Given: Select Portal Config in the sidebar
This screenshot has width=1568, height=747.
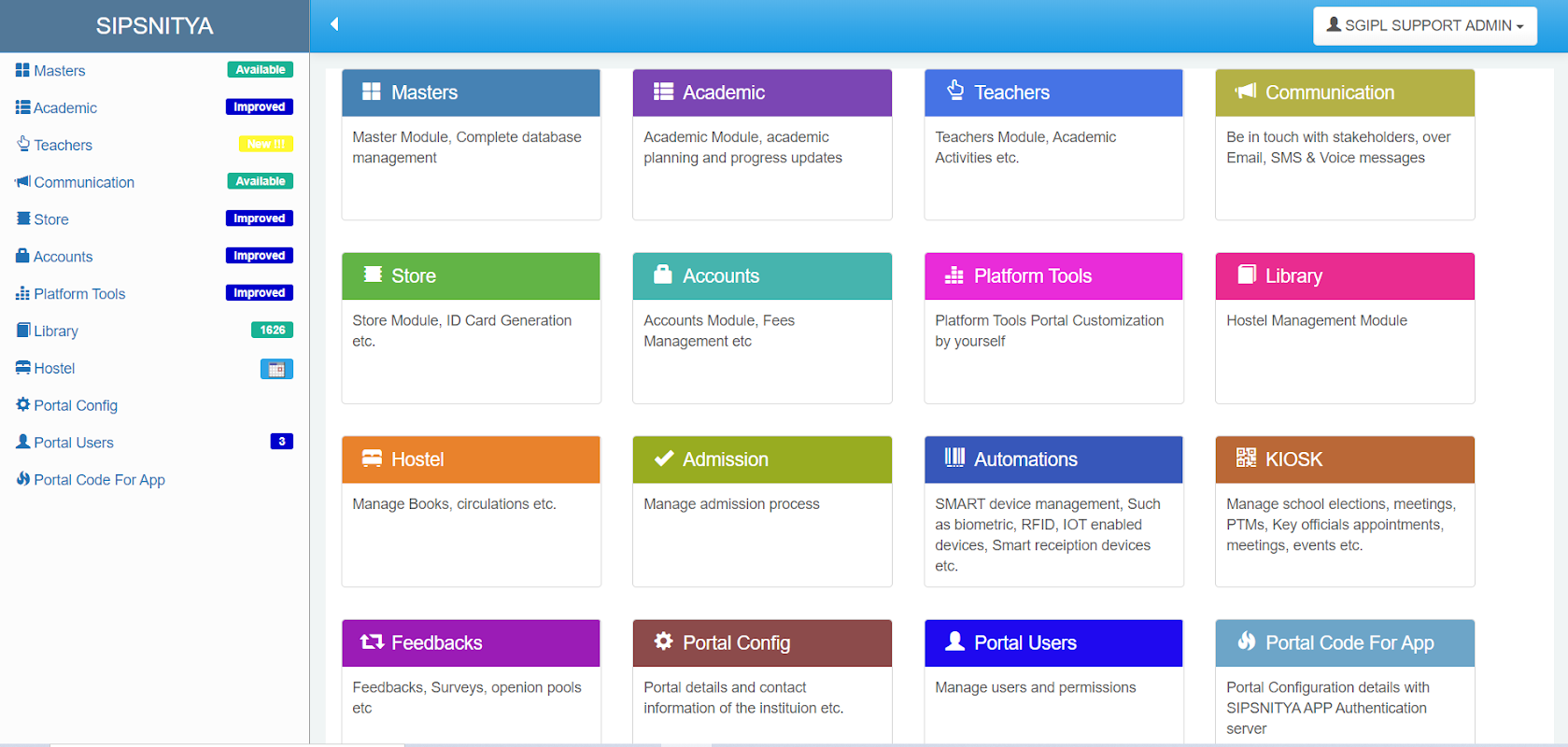Looking at the screenshot, I should (76, 406).
